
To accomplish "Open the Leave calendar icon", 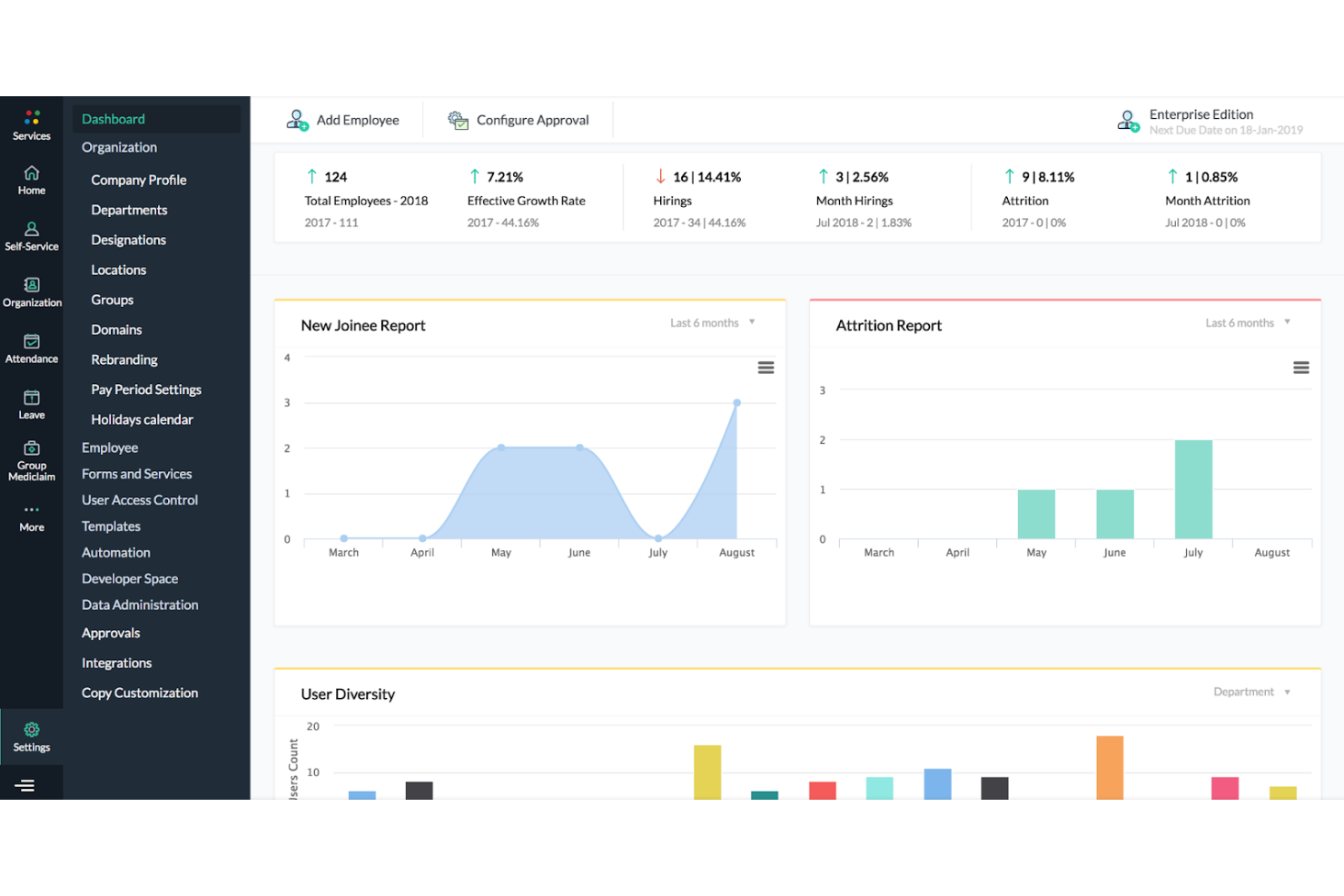I will pyautogui.click(x=32, y=398).
